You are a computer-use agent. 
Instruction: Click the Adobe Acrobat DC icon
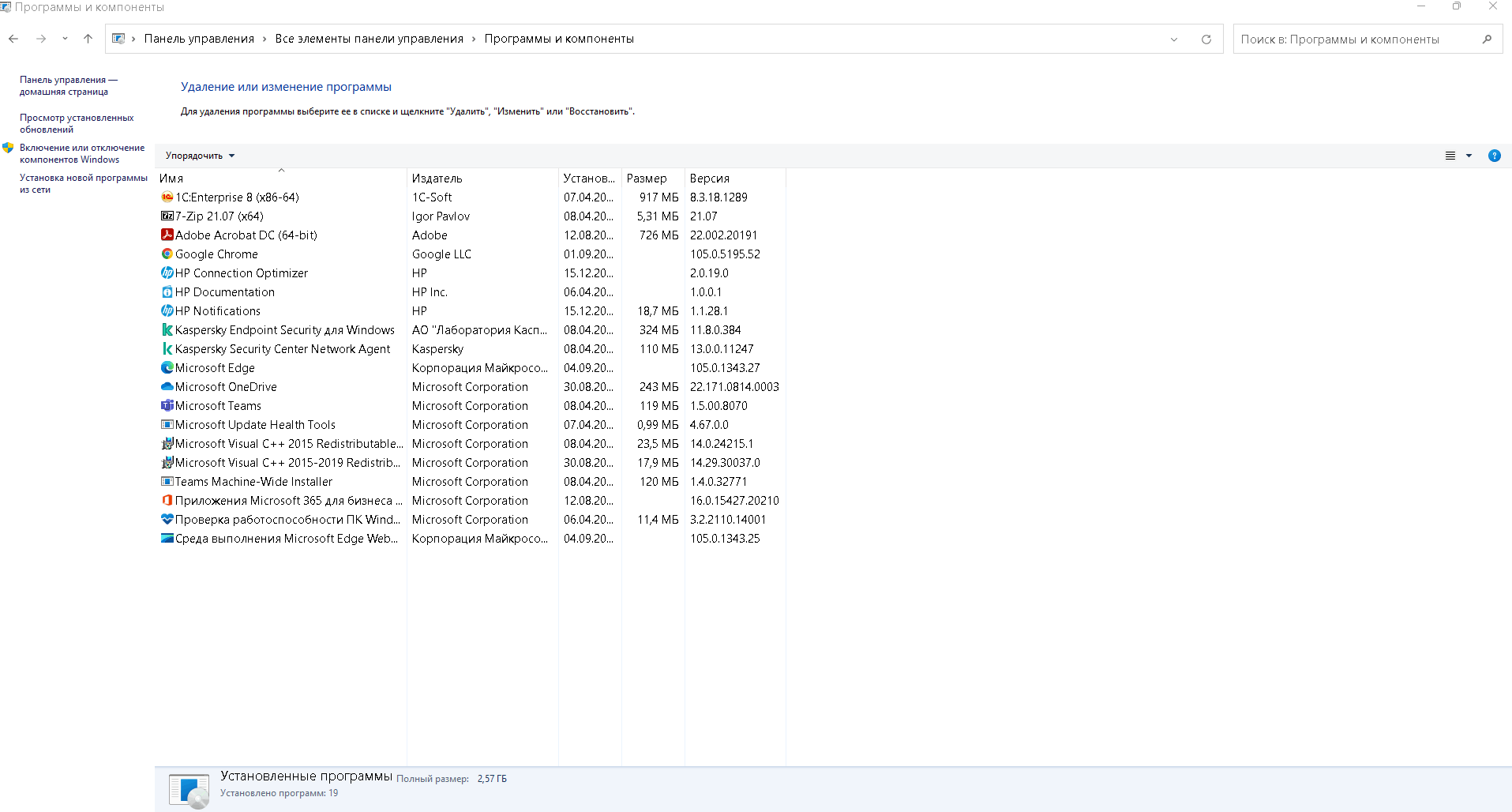tap(167, 235)
